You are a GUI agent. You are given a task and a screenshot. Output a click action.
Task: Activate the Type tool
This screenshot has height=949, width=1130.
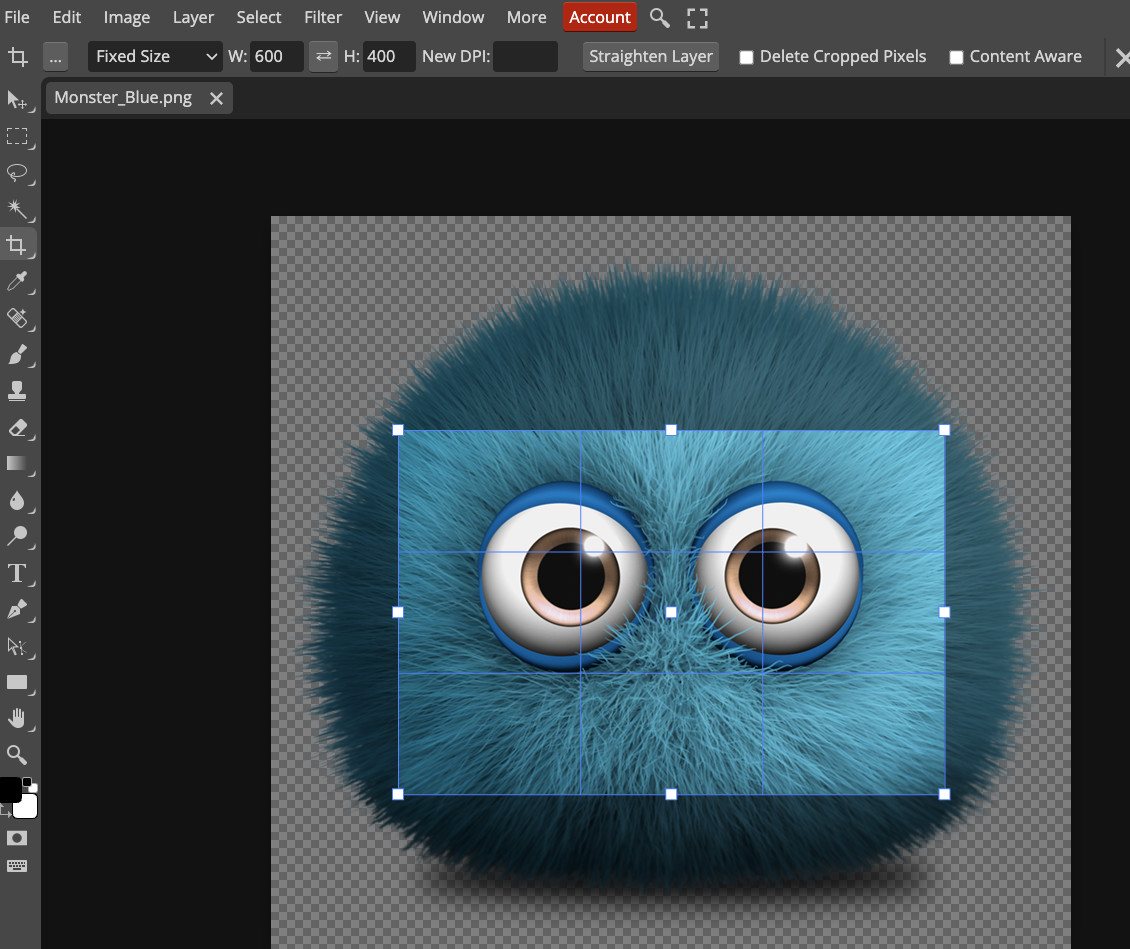(x=17, y=573)
